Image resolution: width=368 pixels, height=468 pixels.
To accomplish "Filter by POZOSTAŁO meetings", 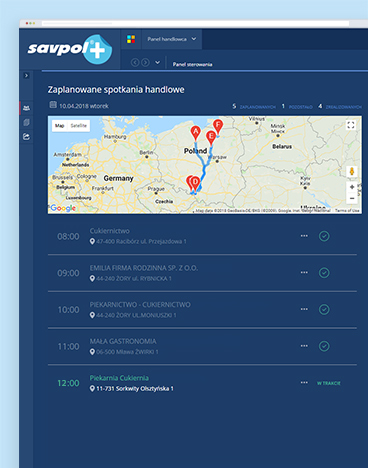I will point(300,107).
